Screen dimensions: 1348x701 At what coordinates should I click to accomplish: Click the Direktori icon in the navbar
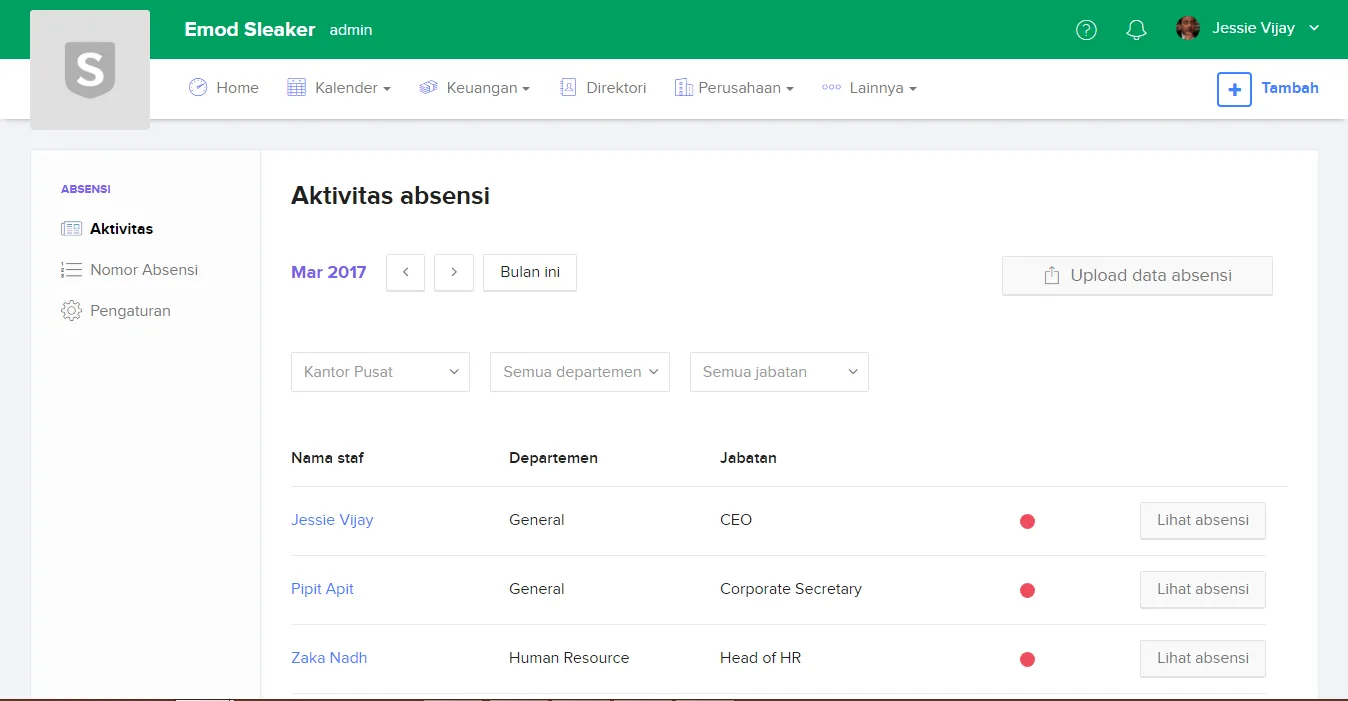571,88
